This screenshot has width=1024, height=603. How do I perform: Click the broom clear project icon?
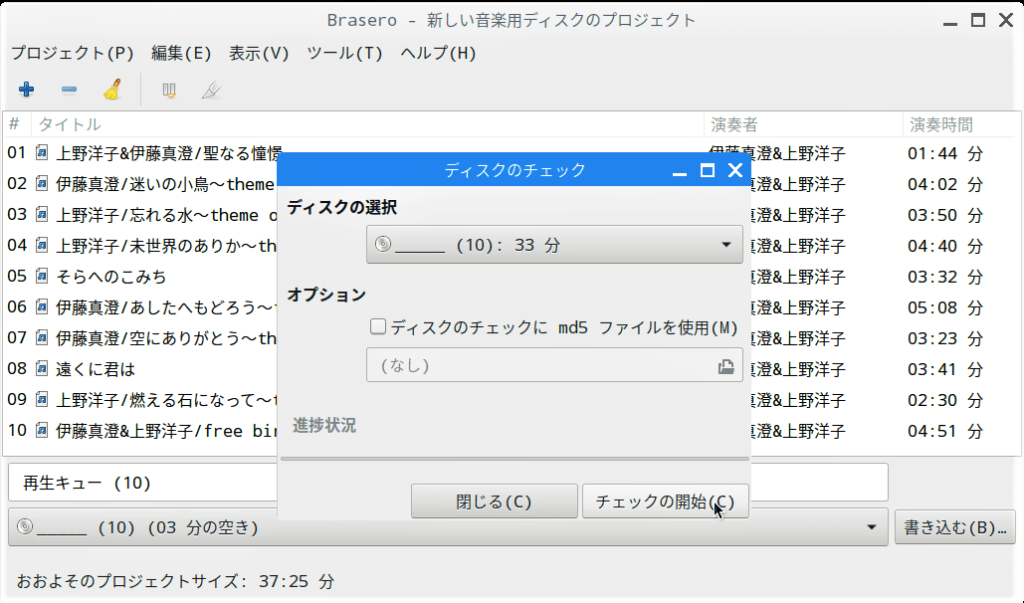click(112, 90)
